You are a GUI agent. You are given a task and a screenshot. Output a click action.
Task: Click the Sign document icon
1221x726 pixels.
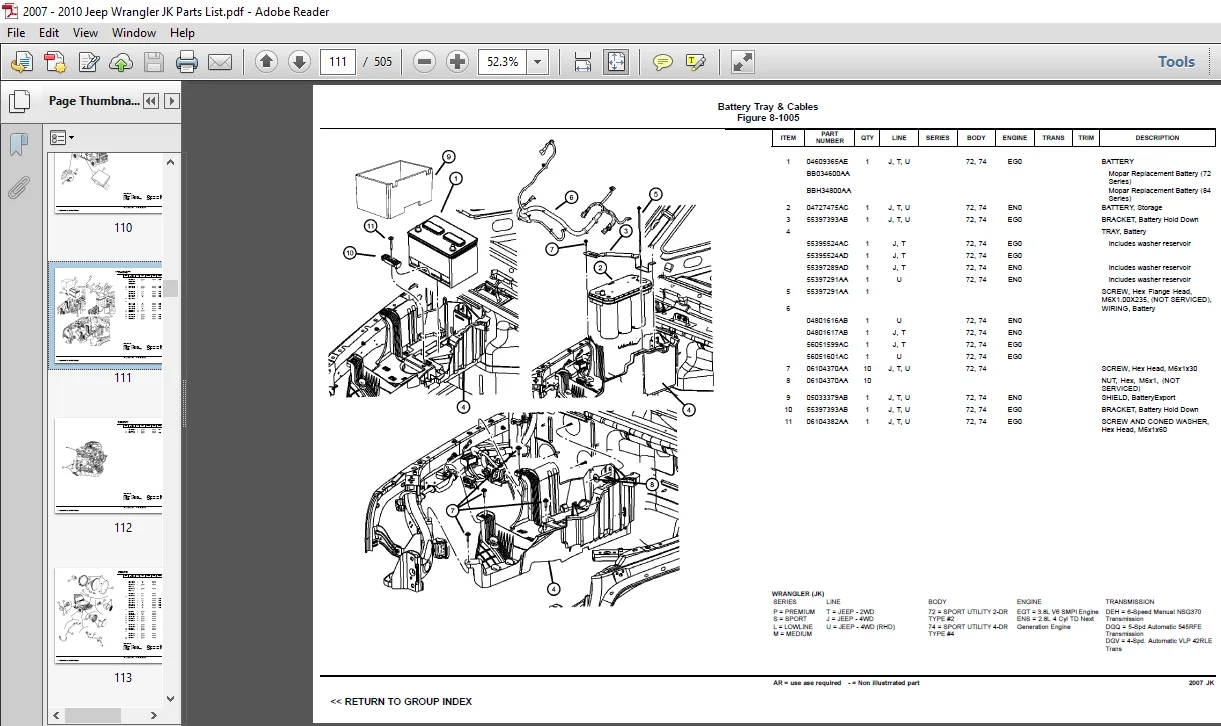pos(89,62)
